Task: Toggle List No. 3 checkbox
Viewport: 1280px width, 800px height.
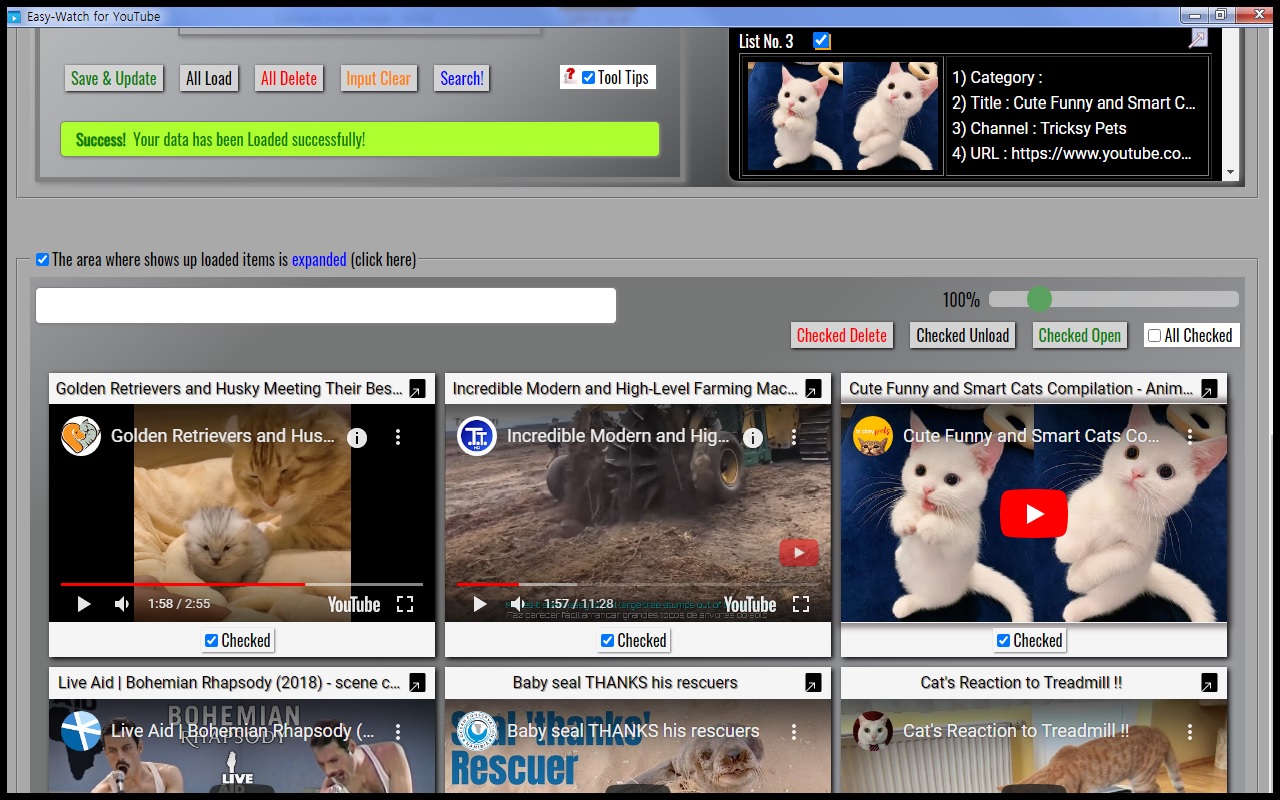Action: [x=821, y=41]
